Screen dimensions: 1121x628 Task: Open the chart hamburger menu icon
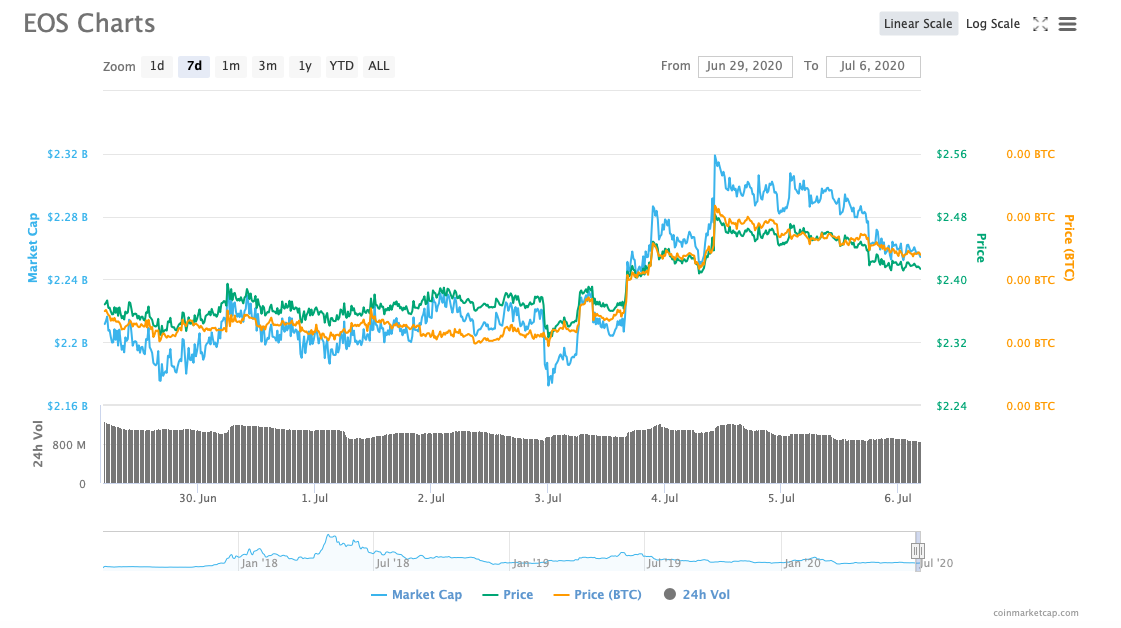click(x=1067, y=24)
